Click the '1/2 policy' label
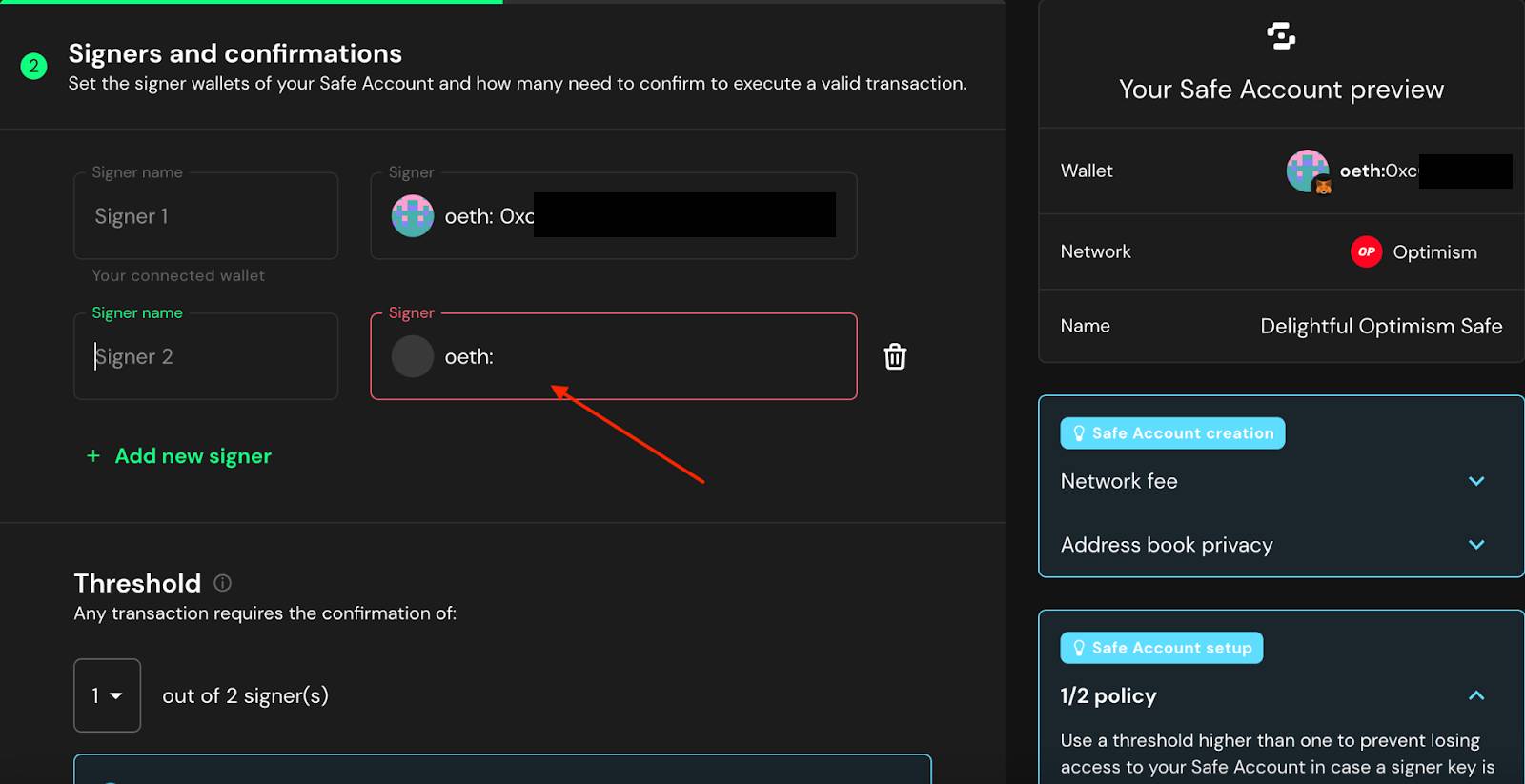1525x784 pixels. 1108,695
